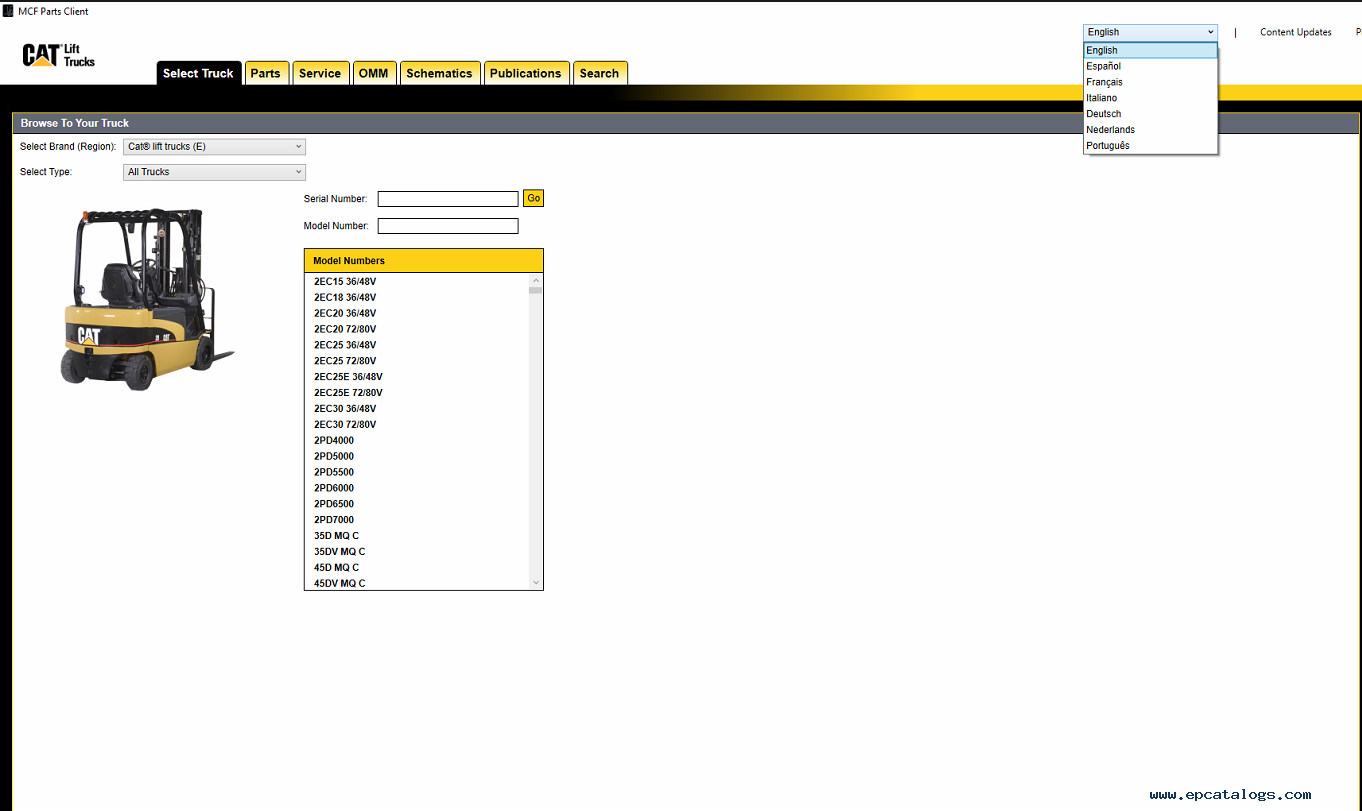Viewport: 1362px width, 811px height.
Task: Expand the Select Brand (Region) dropdown
Action: [x=214, y=147]
